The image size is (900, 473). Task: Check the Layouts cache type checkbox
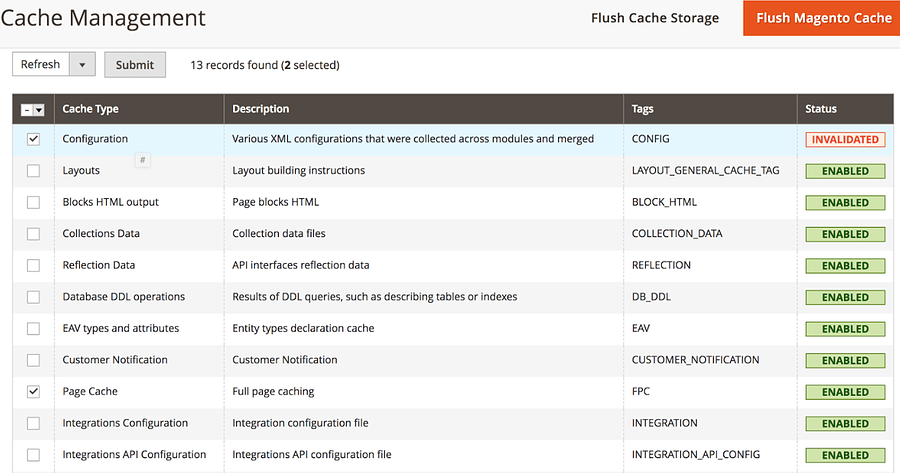pos(33,171)
